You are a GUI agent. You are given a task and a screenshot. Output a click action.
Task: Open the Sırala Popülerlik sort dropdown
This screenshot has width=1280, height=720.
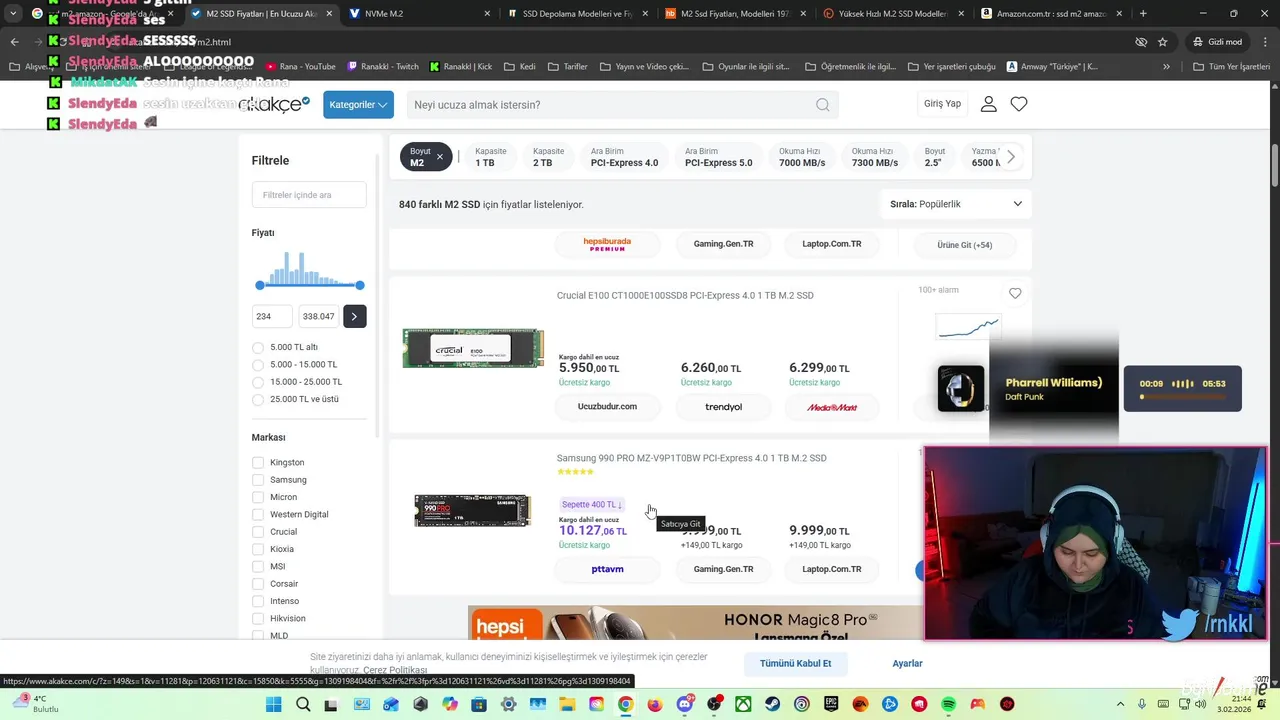click(x=956, y=204)
